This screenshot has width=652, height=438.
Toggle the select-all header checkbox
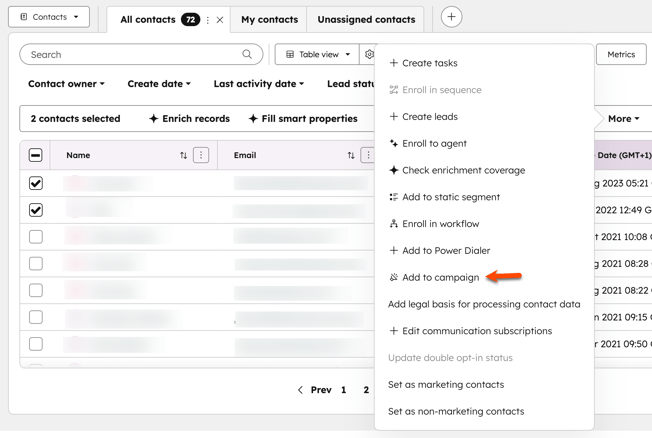tap(36, 155)
